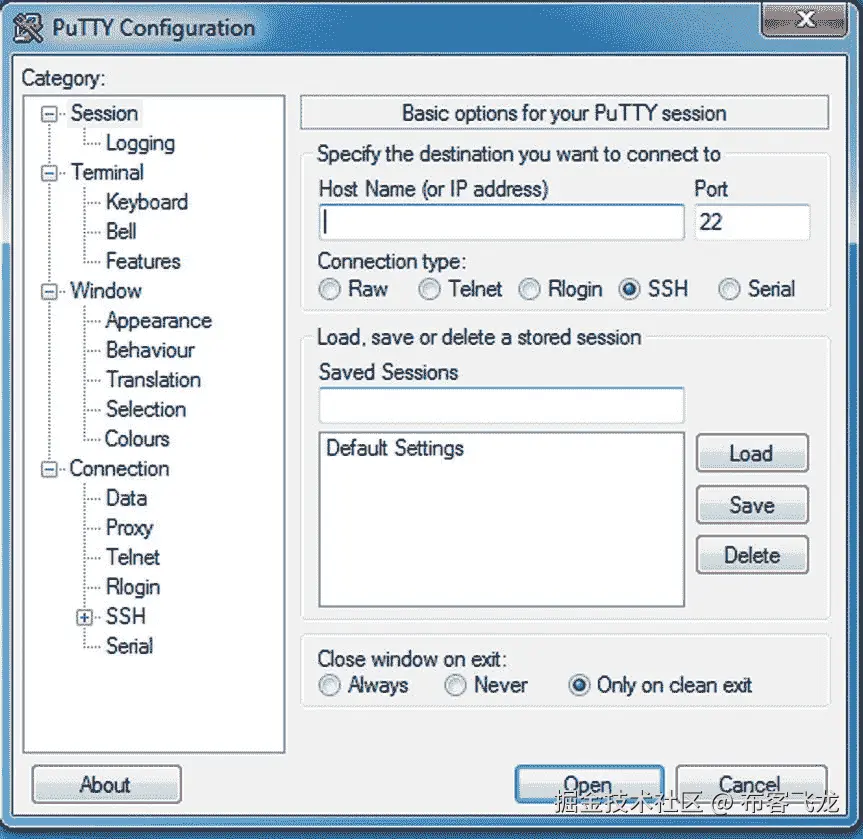863x839 pixels.
Task: Select Never for close window on exit
Action: (455, 685)
